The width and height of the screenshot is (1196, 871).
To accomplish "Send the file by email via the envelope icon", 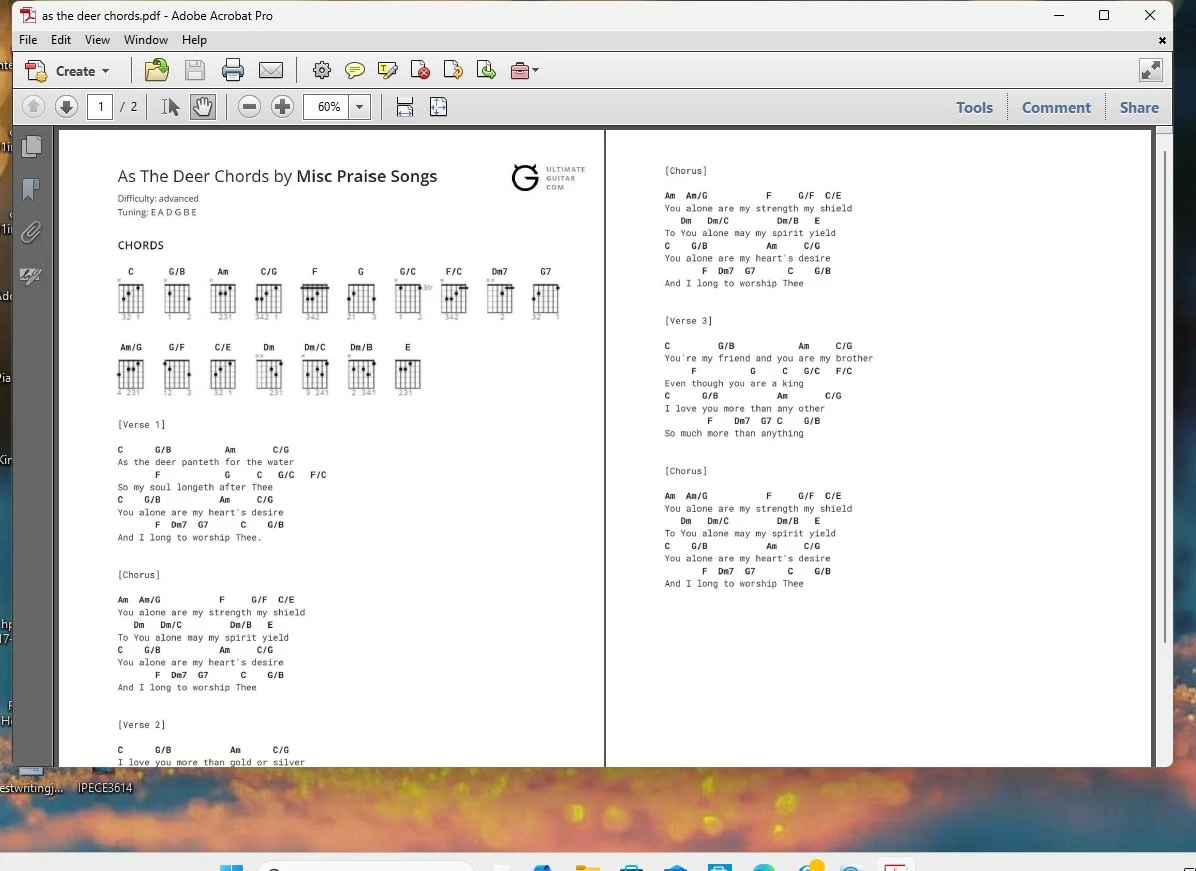I will [x=271, y=70].
